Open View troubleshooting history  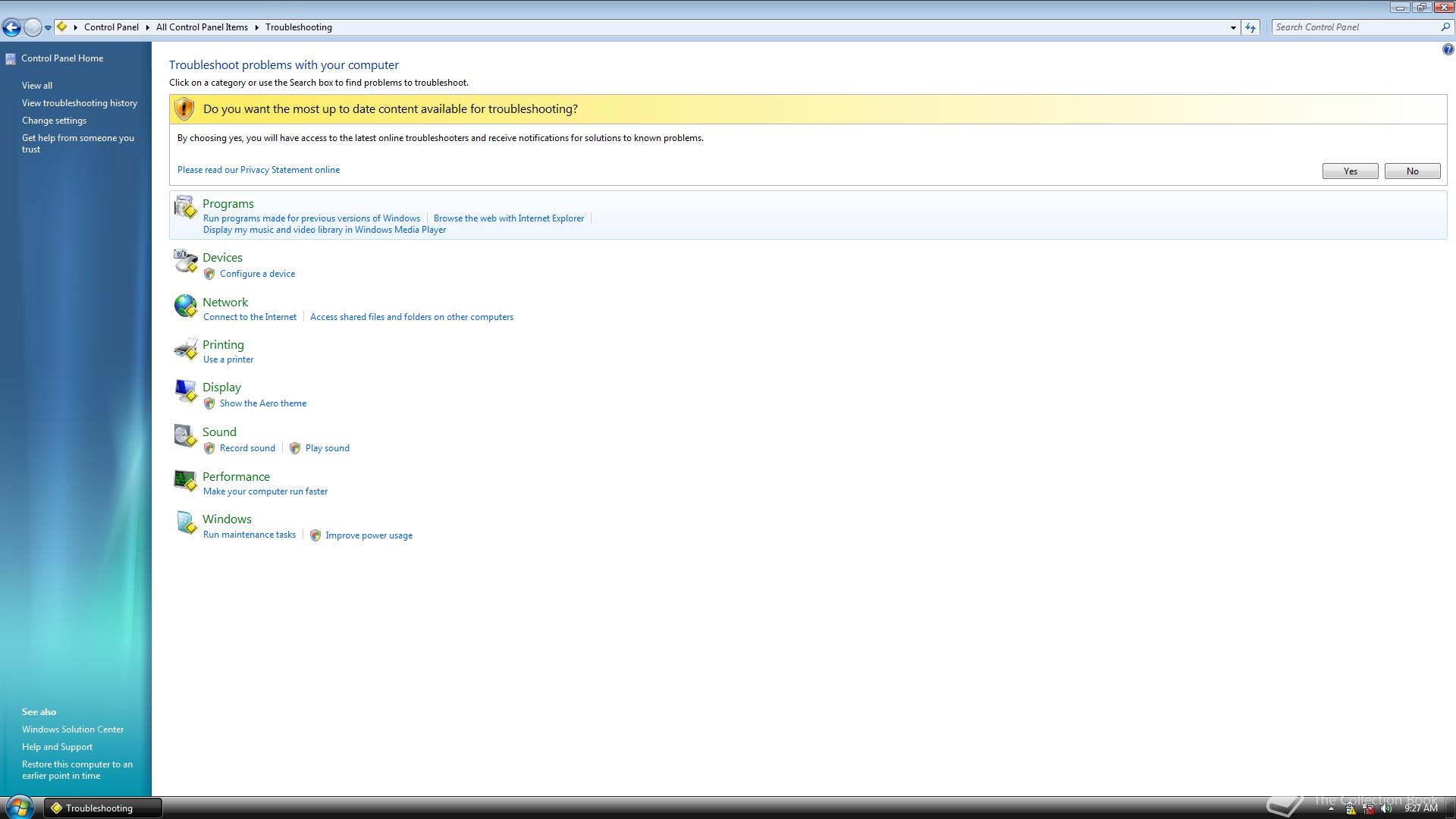click(x=80, y=103)
